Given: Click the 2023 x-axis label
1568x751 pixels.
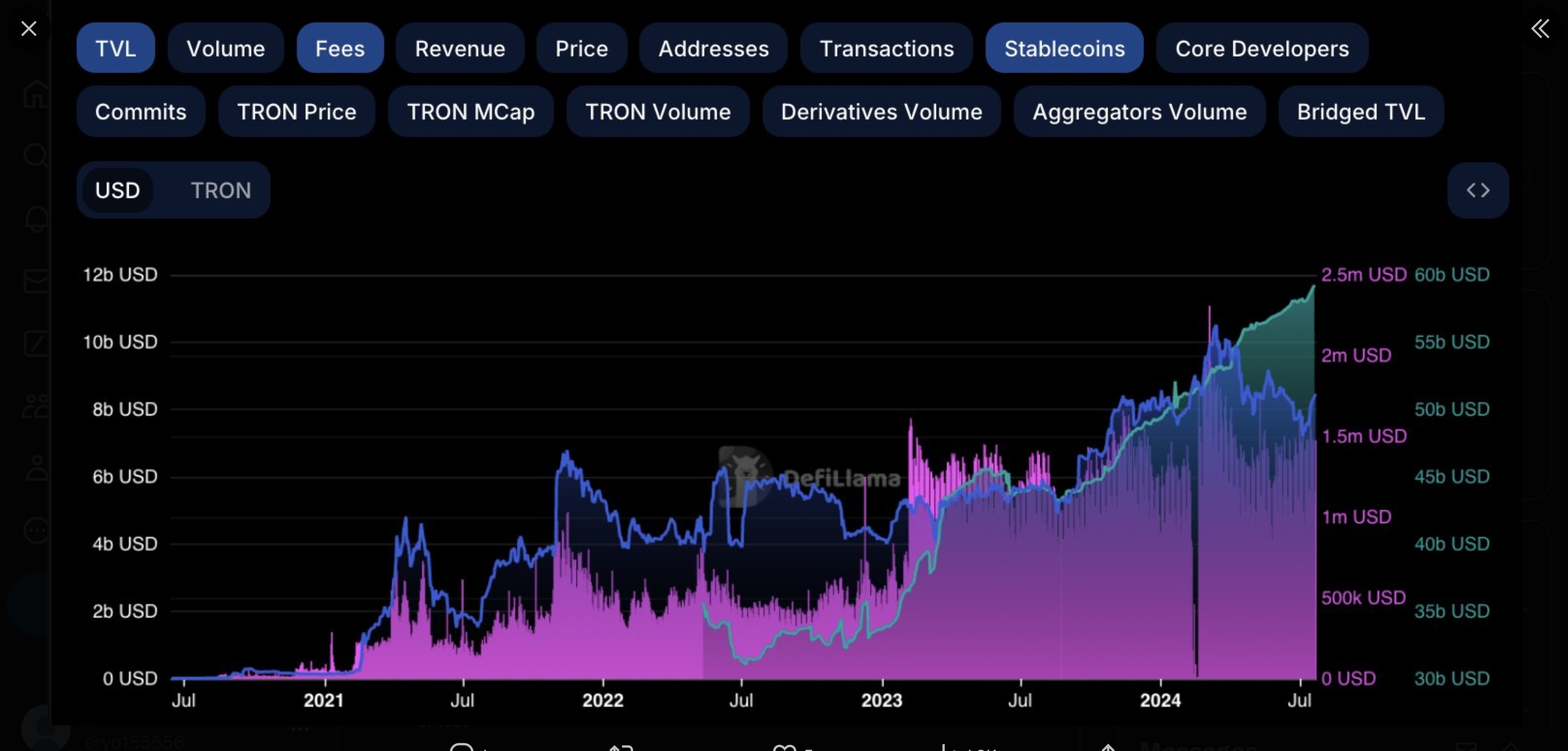Looking at the screenshot, I should (x=881, y=700).
